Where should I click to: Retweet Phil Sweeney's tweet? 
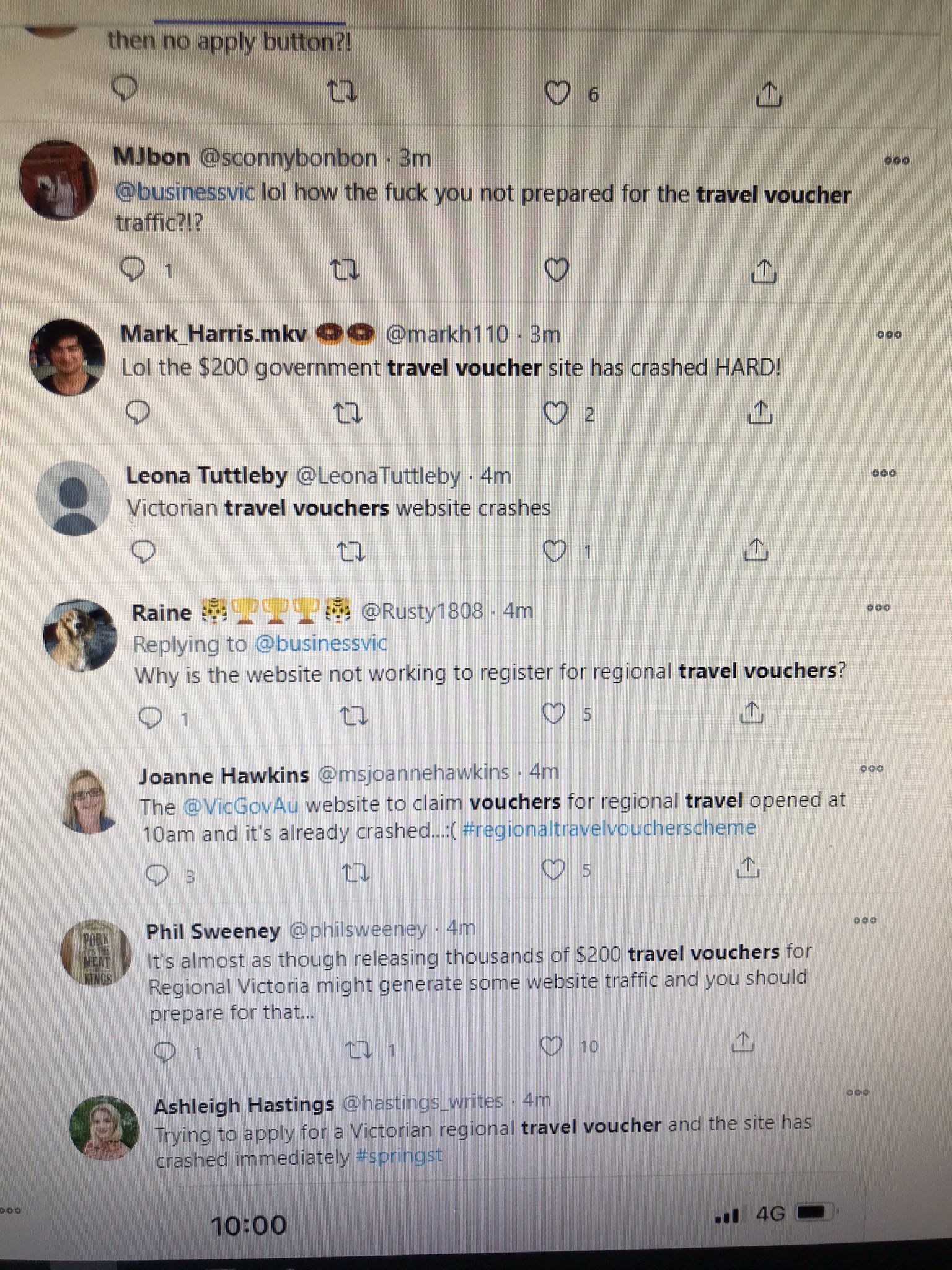click(x=358, y=1049)
